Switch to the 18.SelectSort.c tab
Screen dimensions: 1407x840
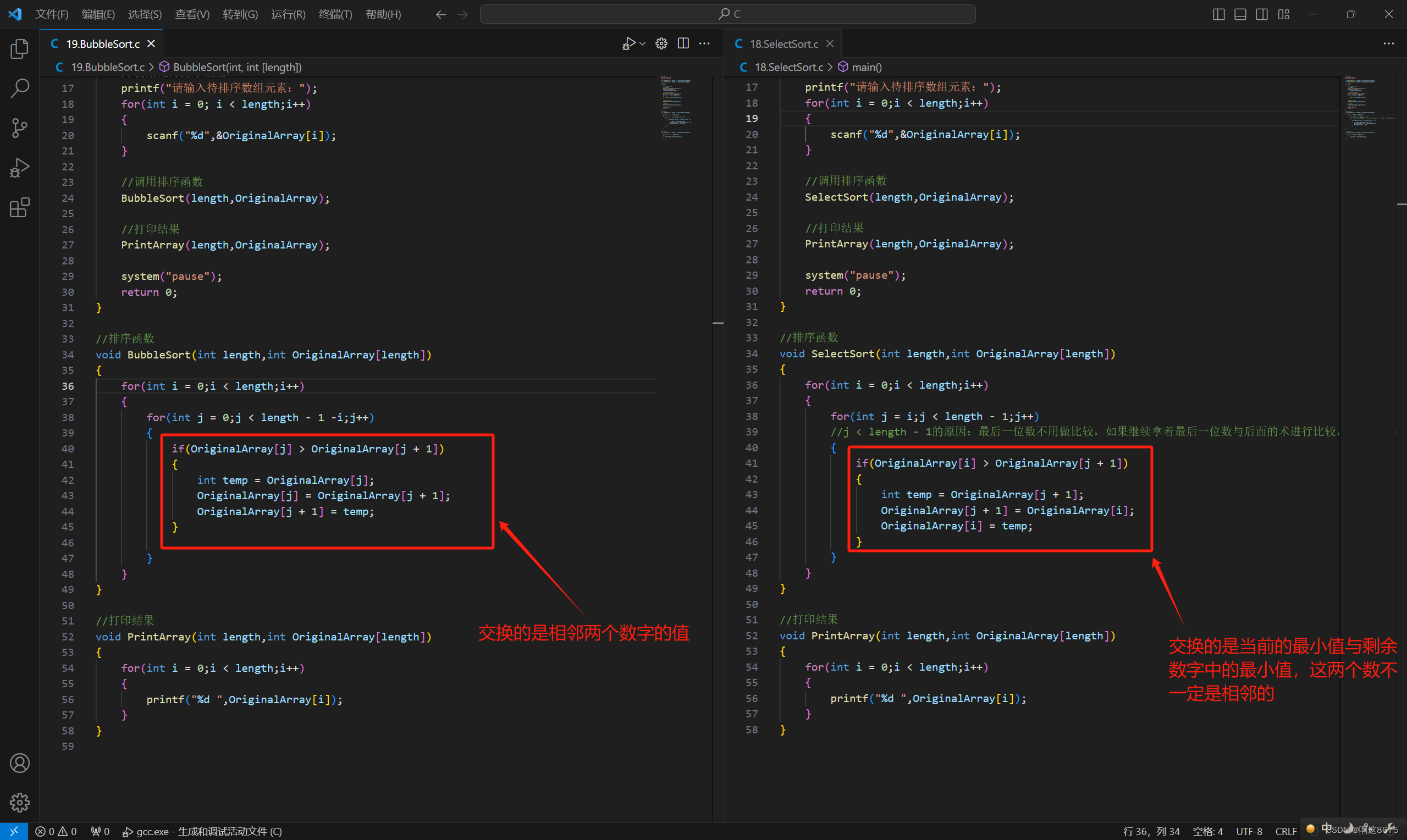784,43
